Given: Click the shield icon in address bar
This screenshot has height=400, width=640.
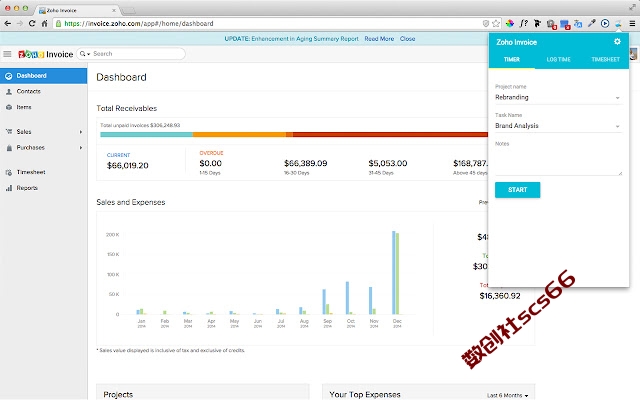Looking at the screenshot, I should (x=486, y=24).
